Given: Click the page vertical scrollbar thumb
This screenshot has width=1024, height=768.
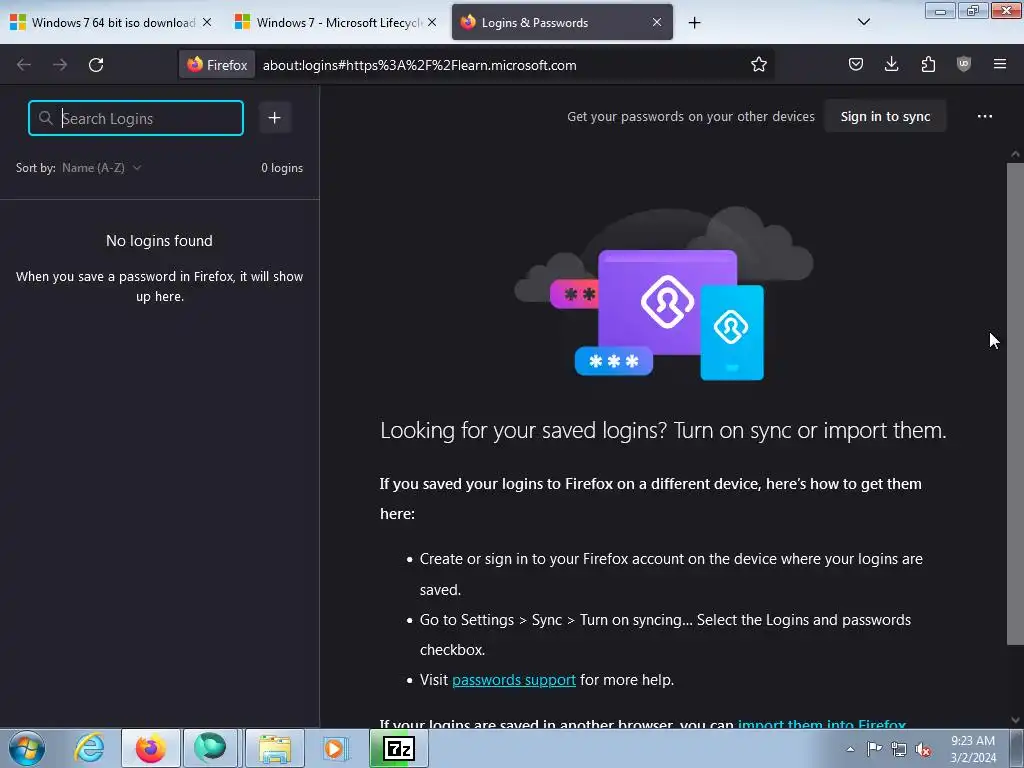Looking at the screenshot, I should coord(1015,404).
